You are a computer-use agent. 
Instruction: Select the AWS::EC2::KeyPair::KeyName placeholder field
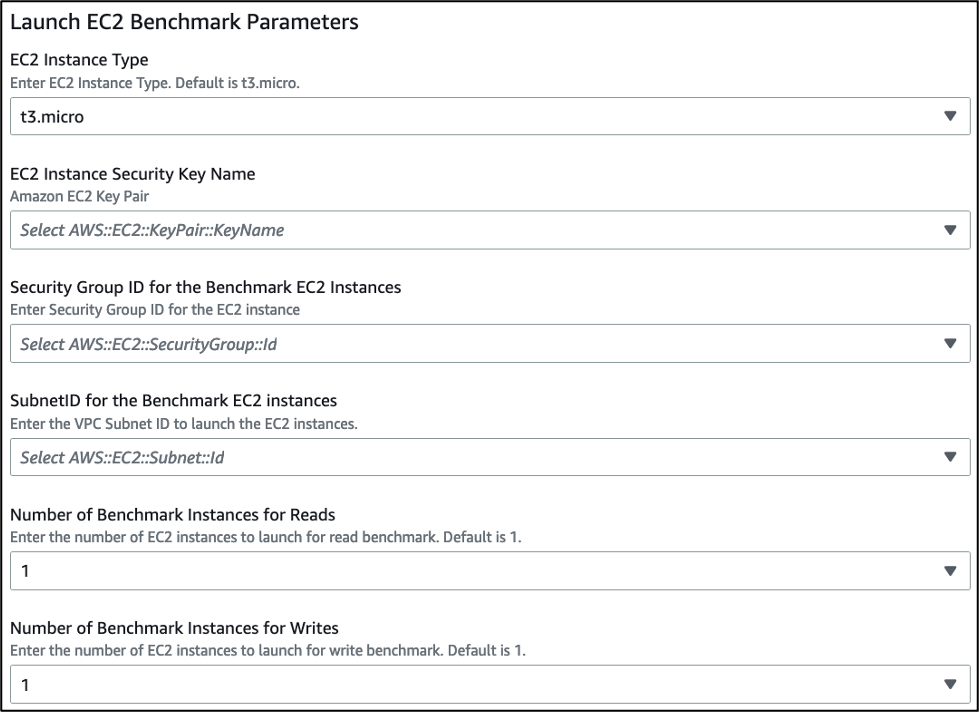click(400, 229)
